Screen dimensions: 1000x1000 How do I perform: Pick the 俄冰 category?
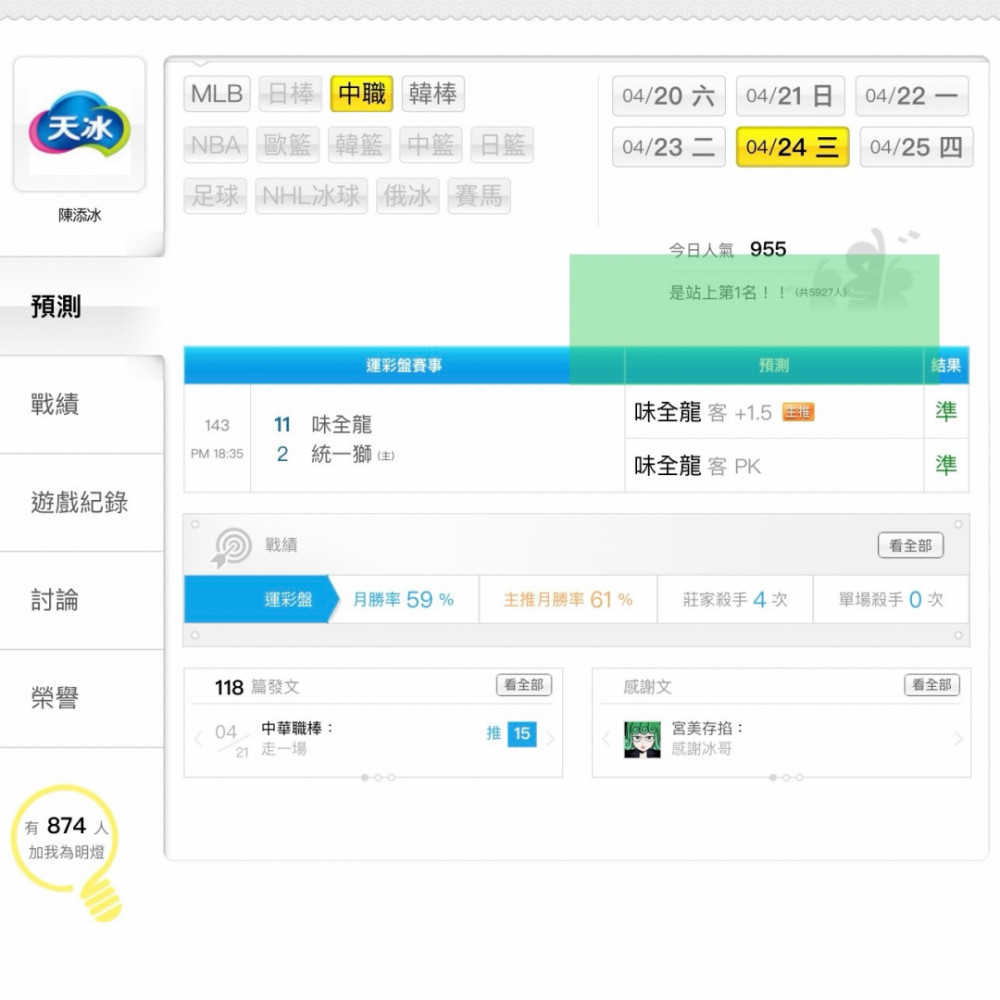408,196
